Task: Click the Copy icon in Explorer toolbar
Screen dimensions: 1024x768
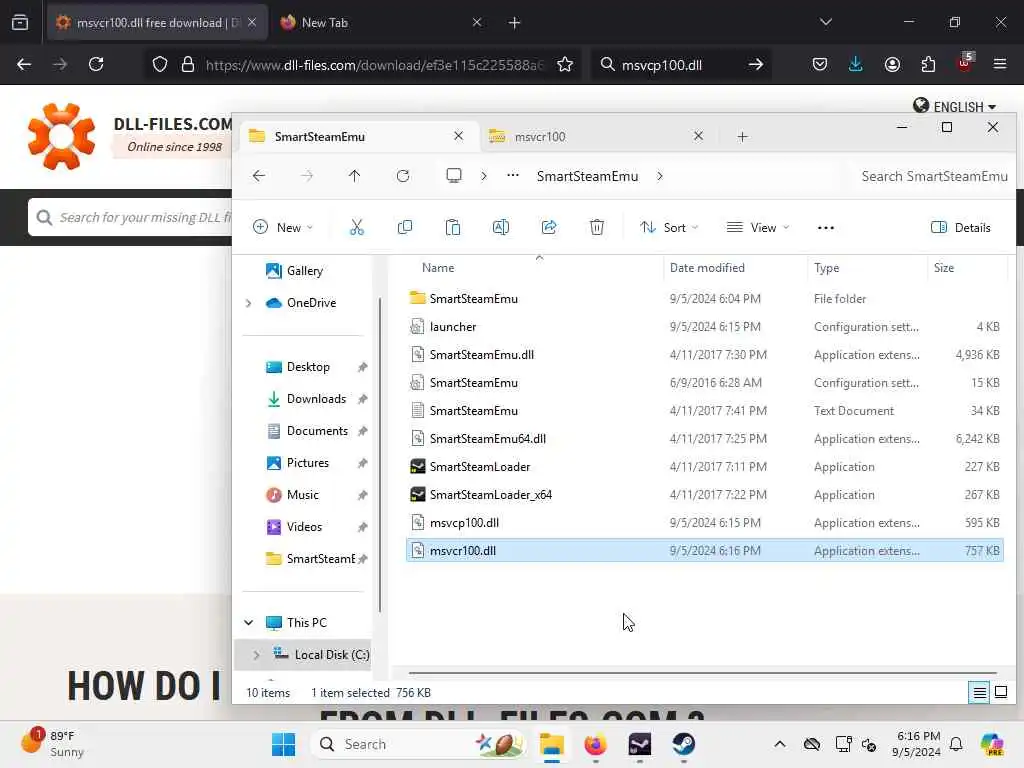Action: [405, 227]
